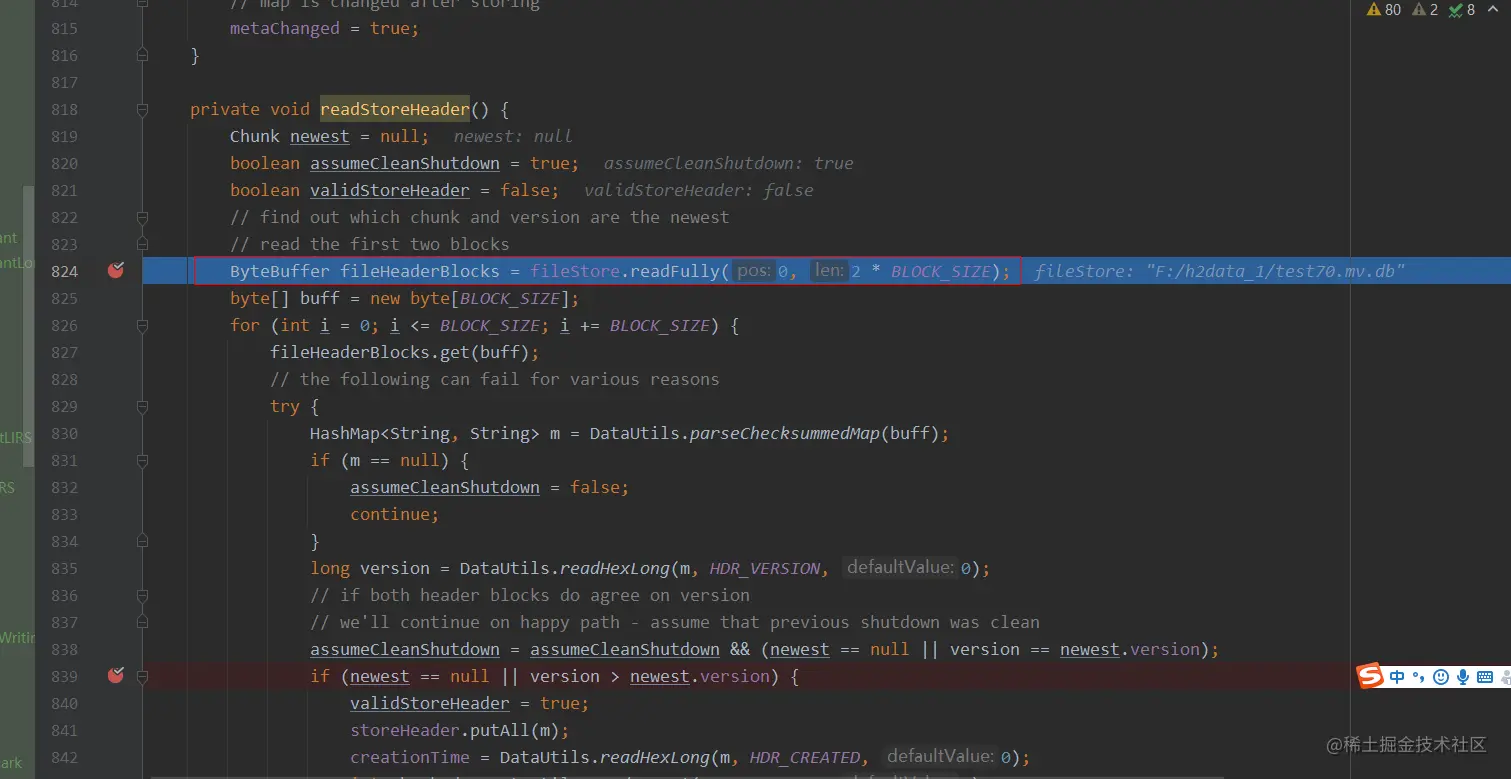Click the 8 typos checkmark indicator
Viewport: 1511px width, 779px height.
pyautogui.click(x=1462, y=10)
